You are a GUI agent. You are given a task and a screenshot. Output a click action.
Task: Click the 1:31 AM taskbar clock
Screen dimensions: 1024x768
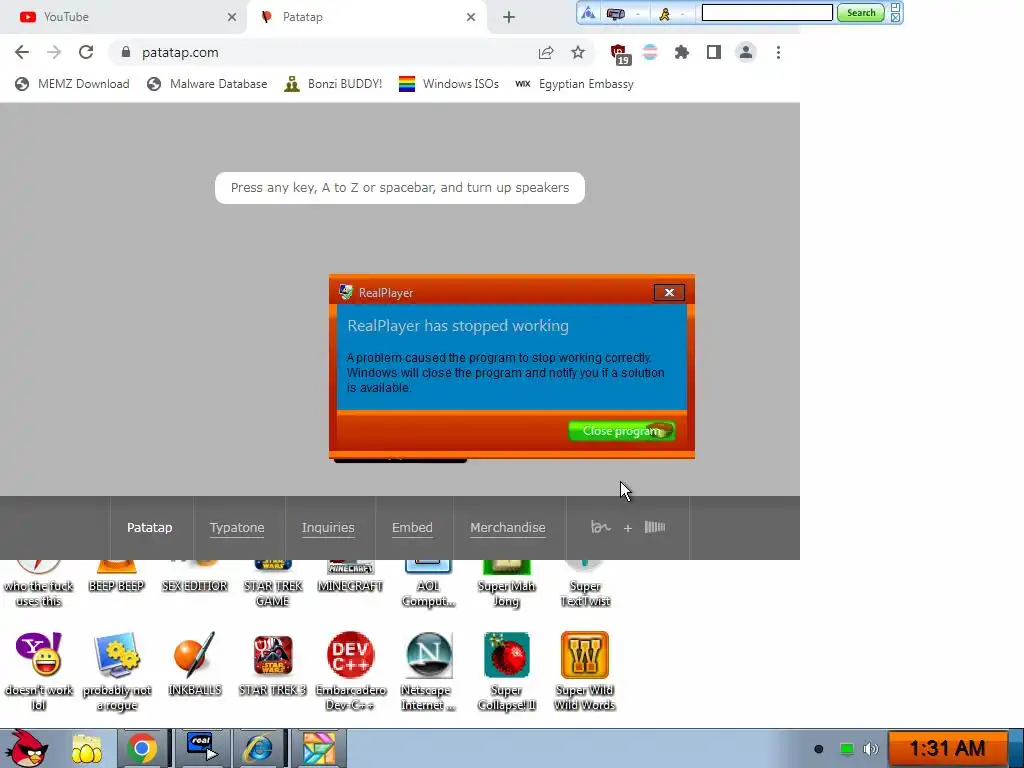[x=947, y=748]
